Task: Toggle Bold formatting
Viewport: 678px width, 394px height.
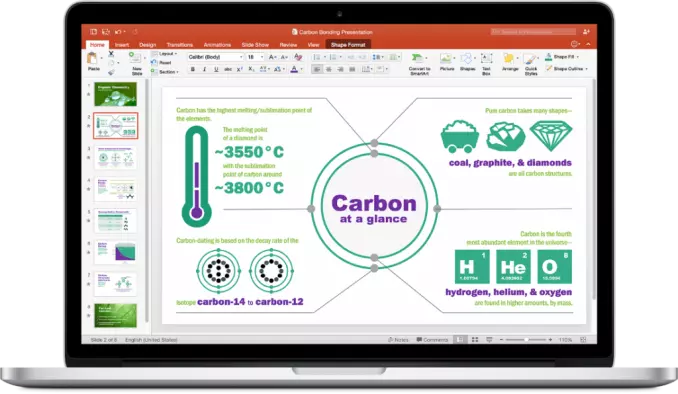Action: [193, 69]
